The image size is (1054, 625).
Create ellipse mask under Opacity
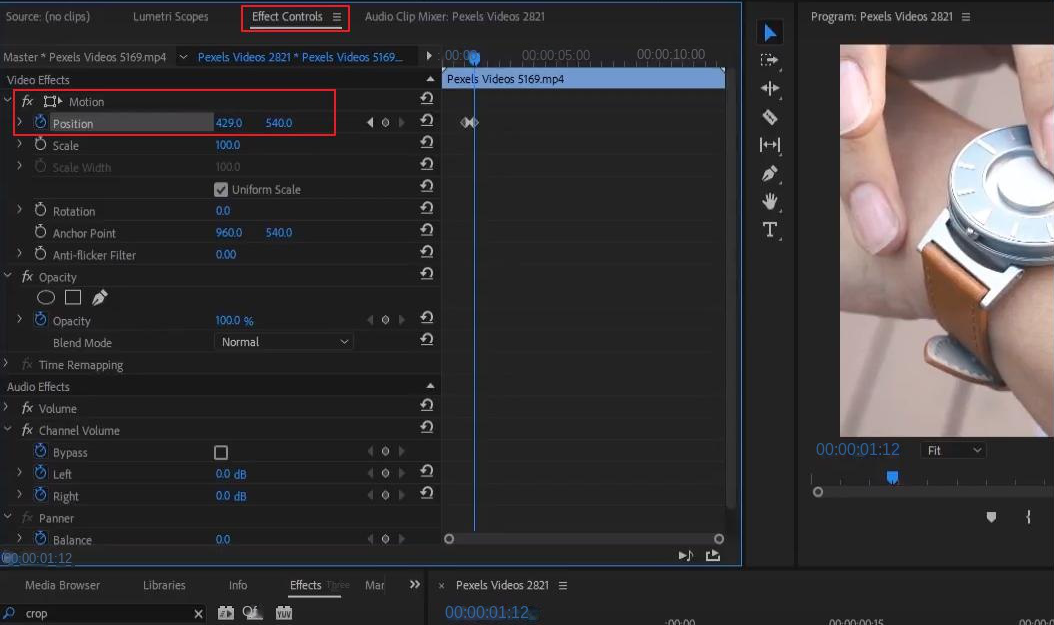46,297
